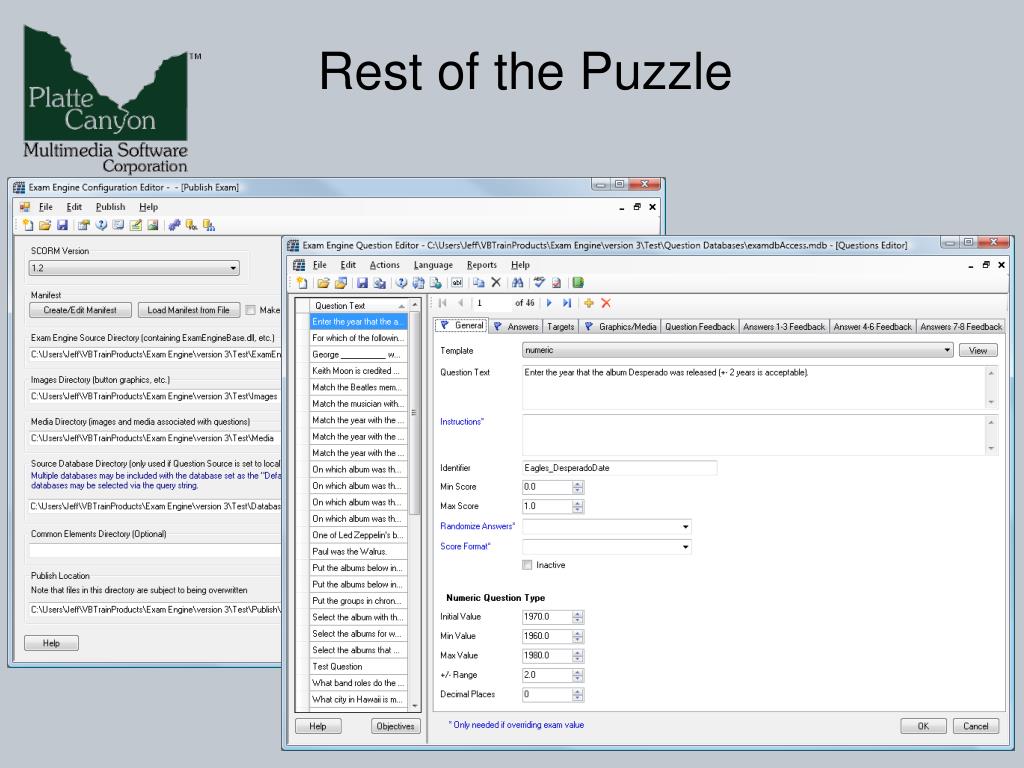The height and width of the screenshot is (768, 1024).
Task: Open the Template dropdown showing numeric
Action: pyautogui.click(x=737, y=351)
